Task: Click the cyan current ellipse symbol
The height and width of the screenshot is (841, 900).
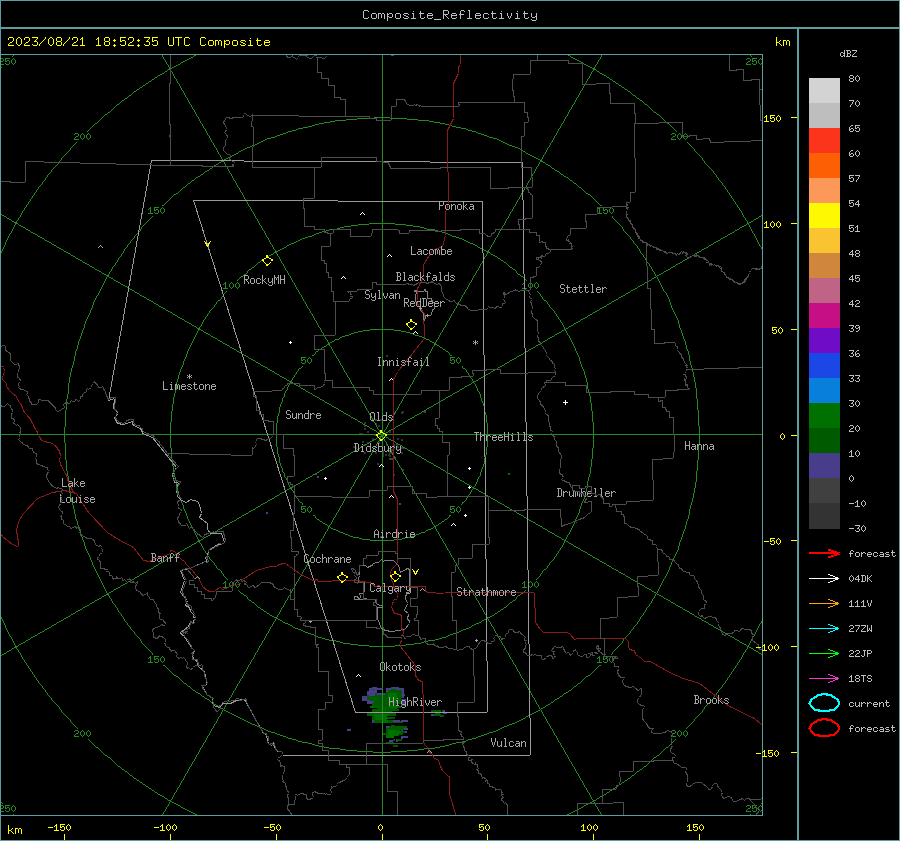Action: point(824,703)
